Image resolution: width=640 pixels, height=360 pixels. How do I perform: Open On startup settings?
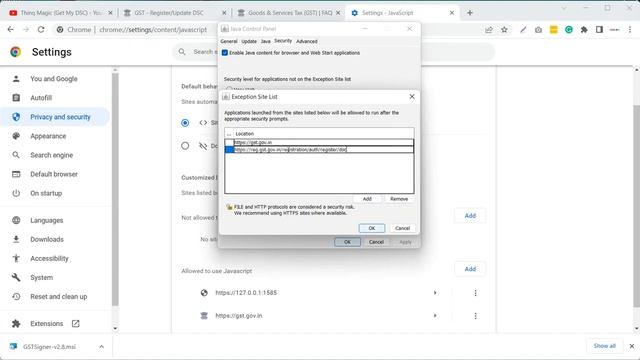pyautogui.click(x=46, y=193)
